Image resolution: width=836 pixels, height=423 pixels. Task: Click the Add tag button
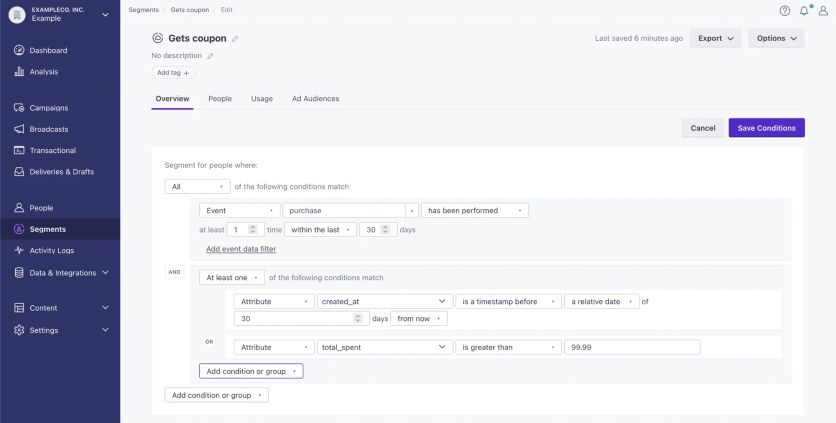click(x=173, y=73)
